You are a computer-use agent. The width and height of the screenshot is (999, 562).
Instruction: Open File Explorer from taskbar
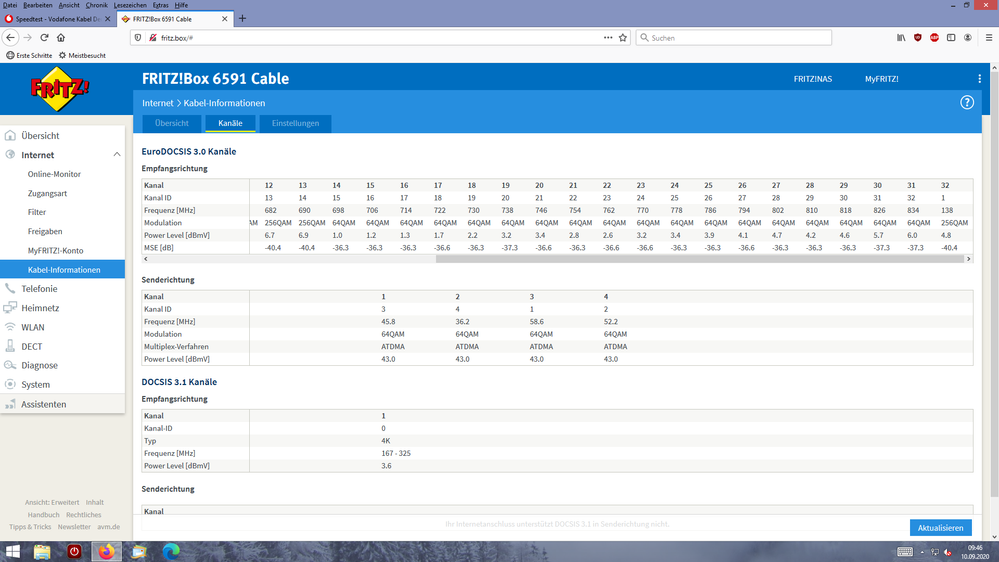click(42, 552)
